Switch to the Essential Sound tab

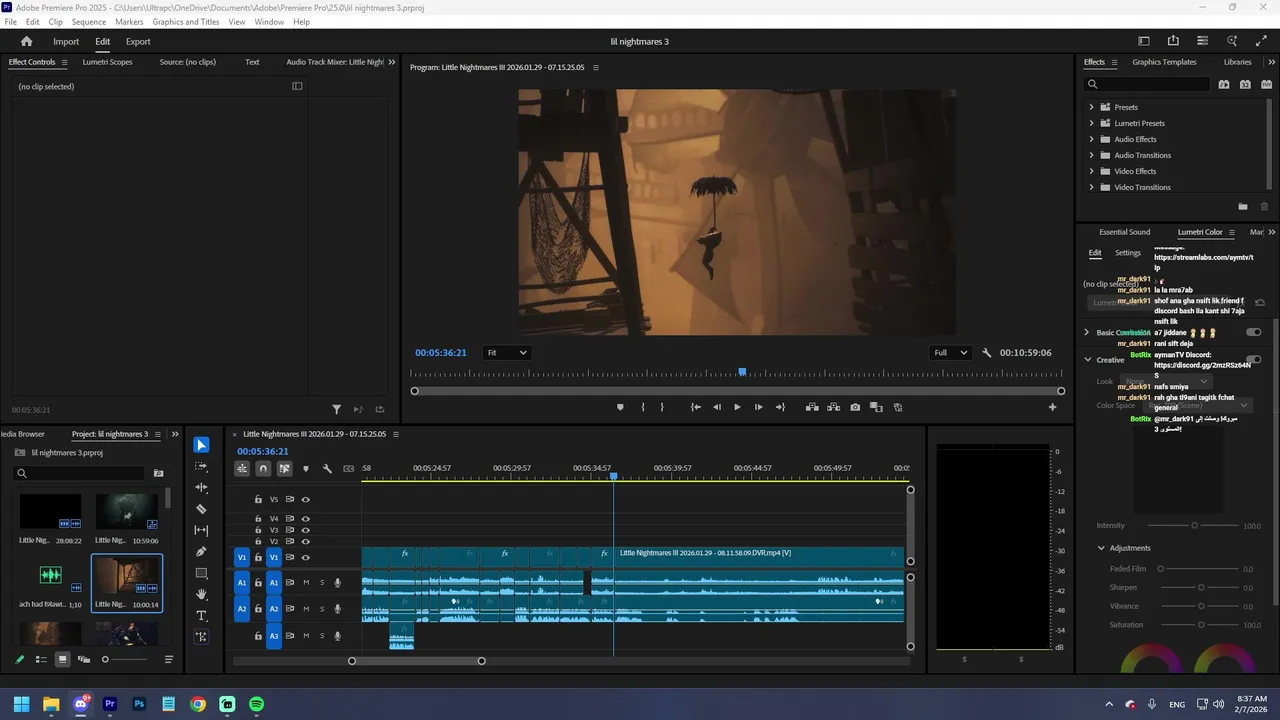tap(1124, 232)
